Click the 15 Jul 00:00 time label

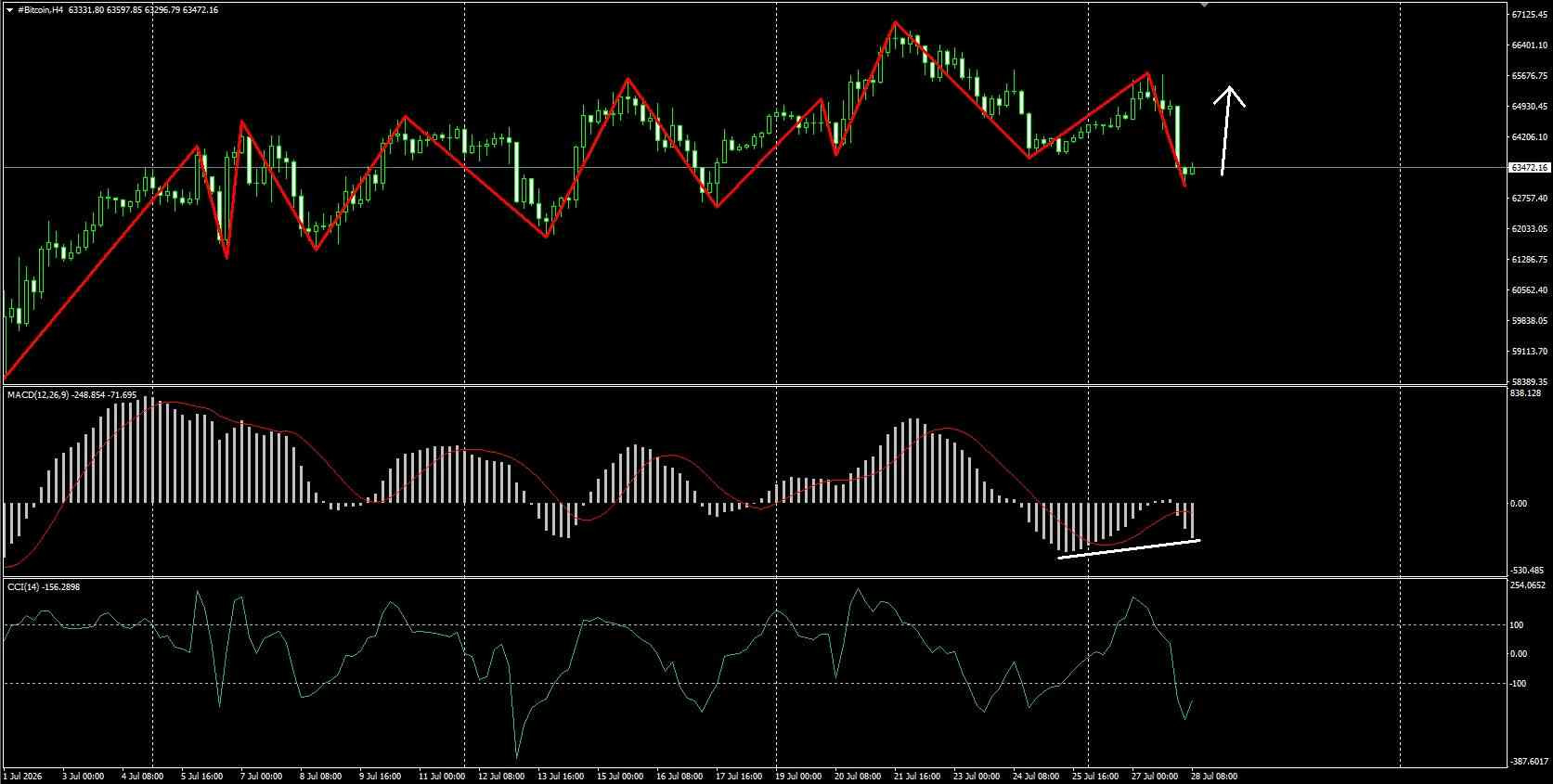click(x=620, y=777)
